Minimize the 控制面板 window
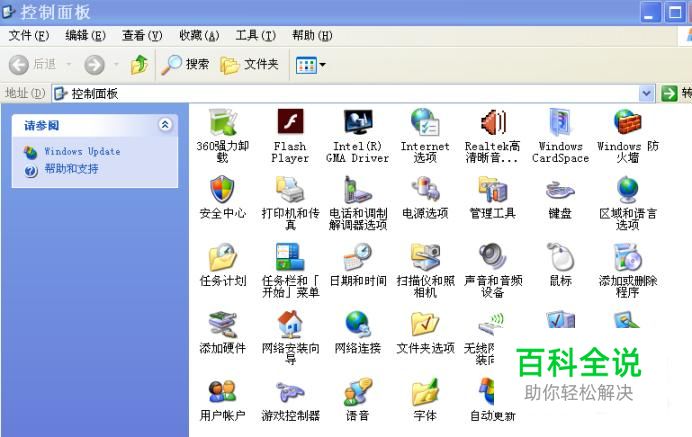 coord(651,12)
